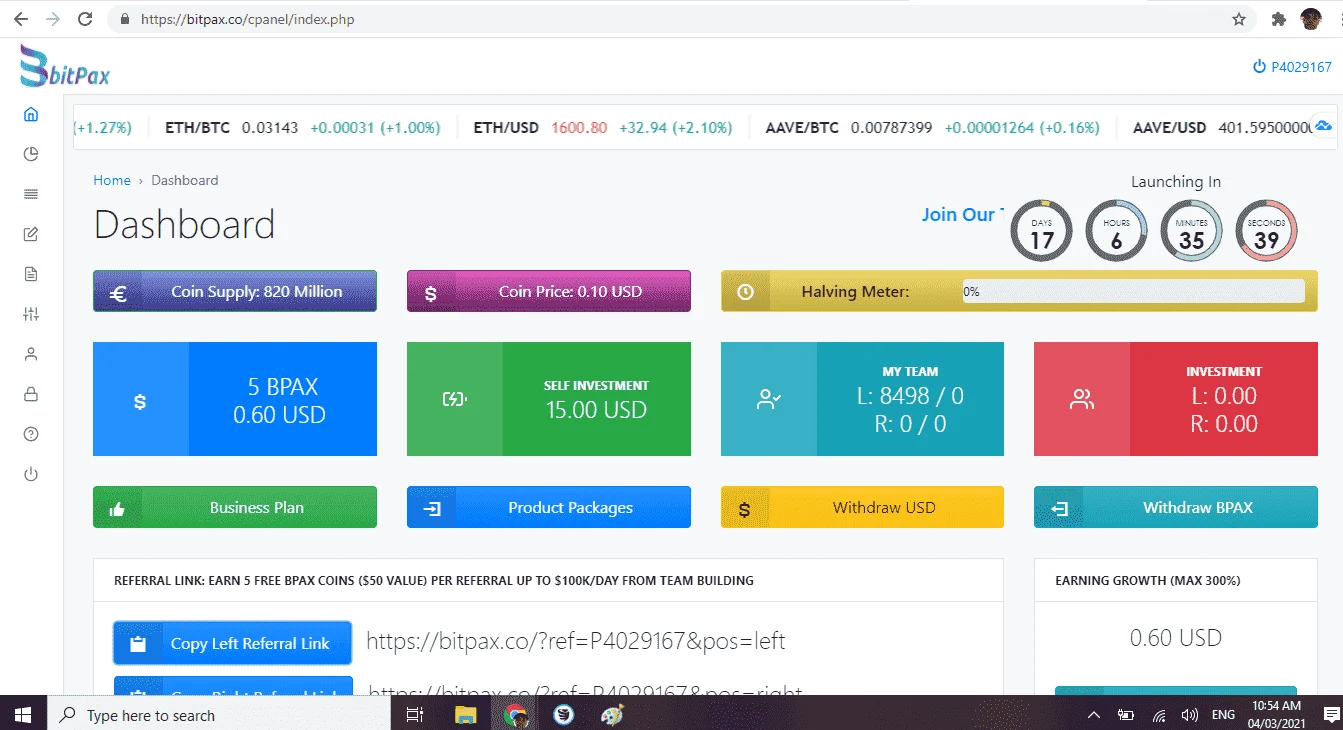The height and width of the screenshot is (730, 1343).
Task: Open the document sidebar icon
Action: pos(31,274)
